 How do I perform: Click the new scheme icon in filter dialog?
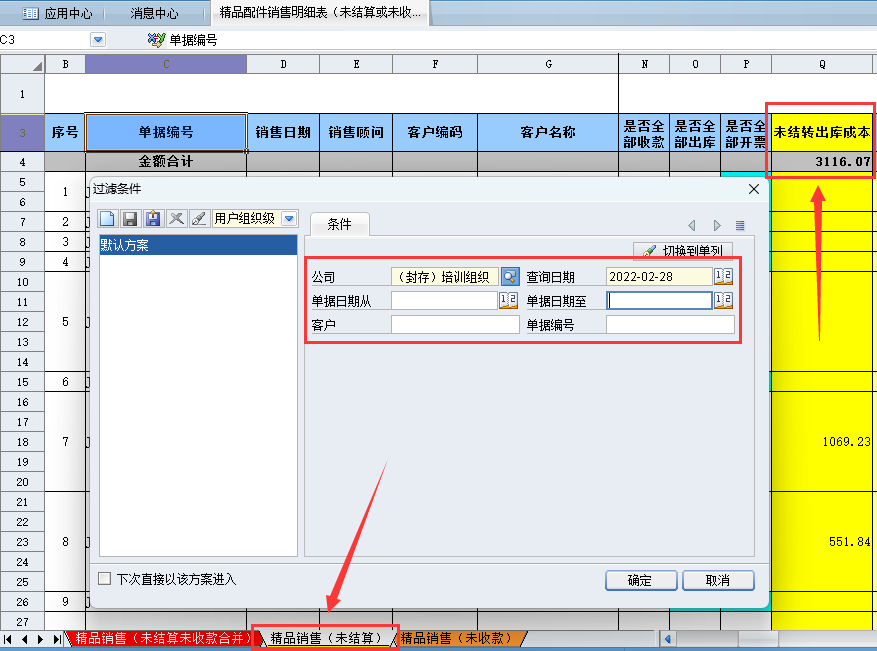108,218
